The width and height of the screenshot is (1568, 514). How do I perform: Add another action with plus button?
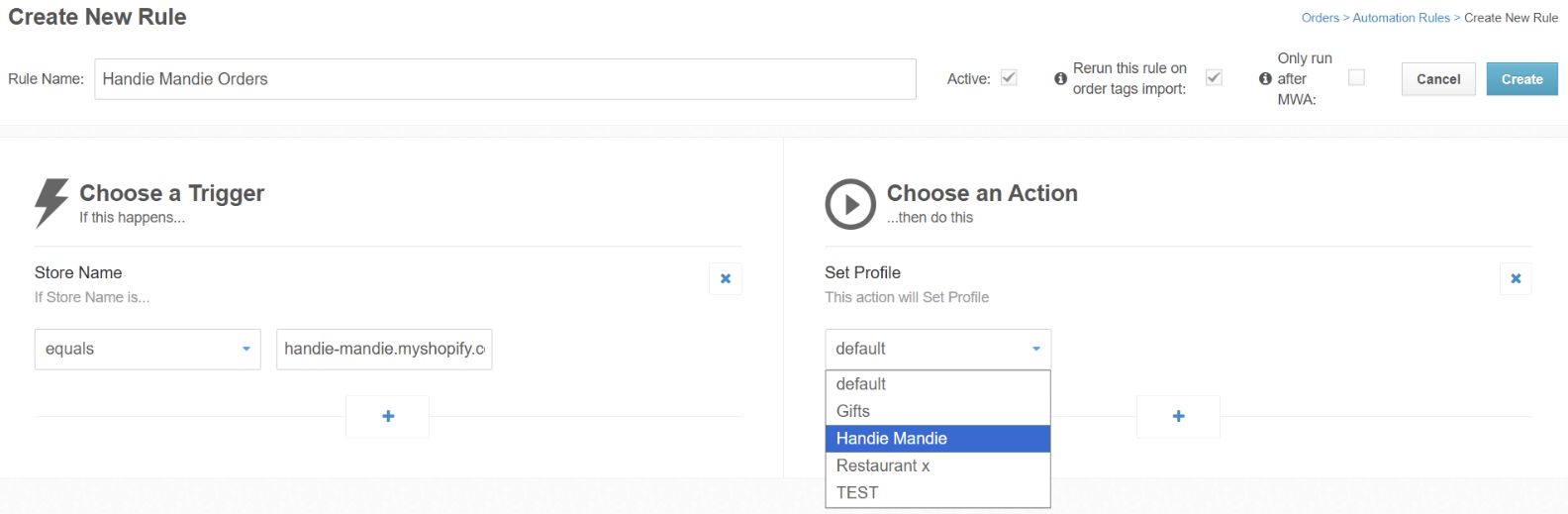(1178, 417)
